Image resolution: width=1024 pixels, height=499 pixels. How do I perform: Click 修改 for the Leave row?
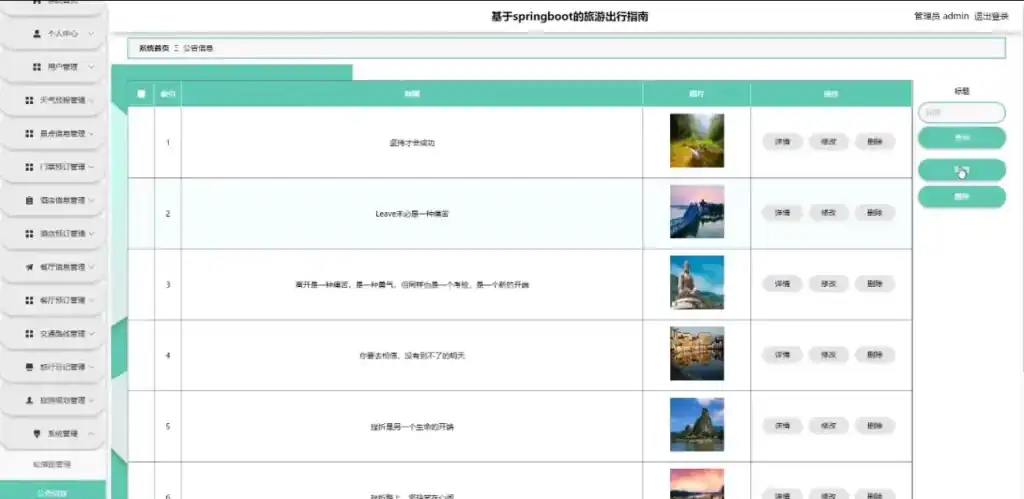pyautogui.click(x=829, y=213)
